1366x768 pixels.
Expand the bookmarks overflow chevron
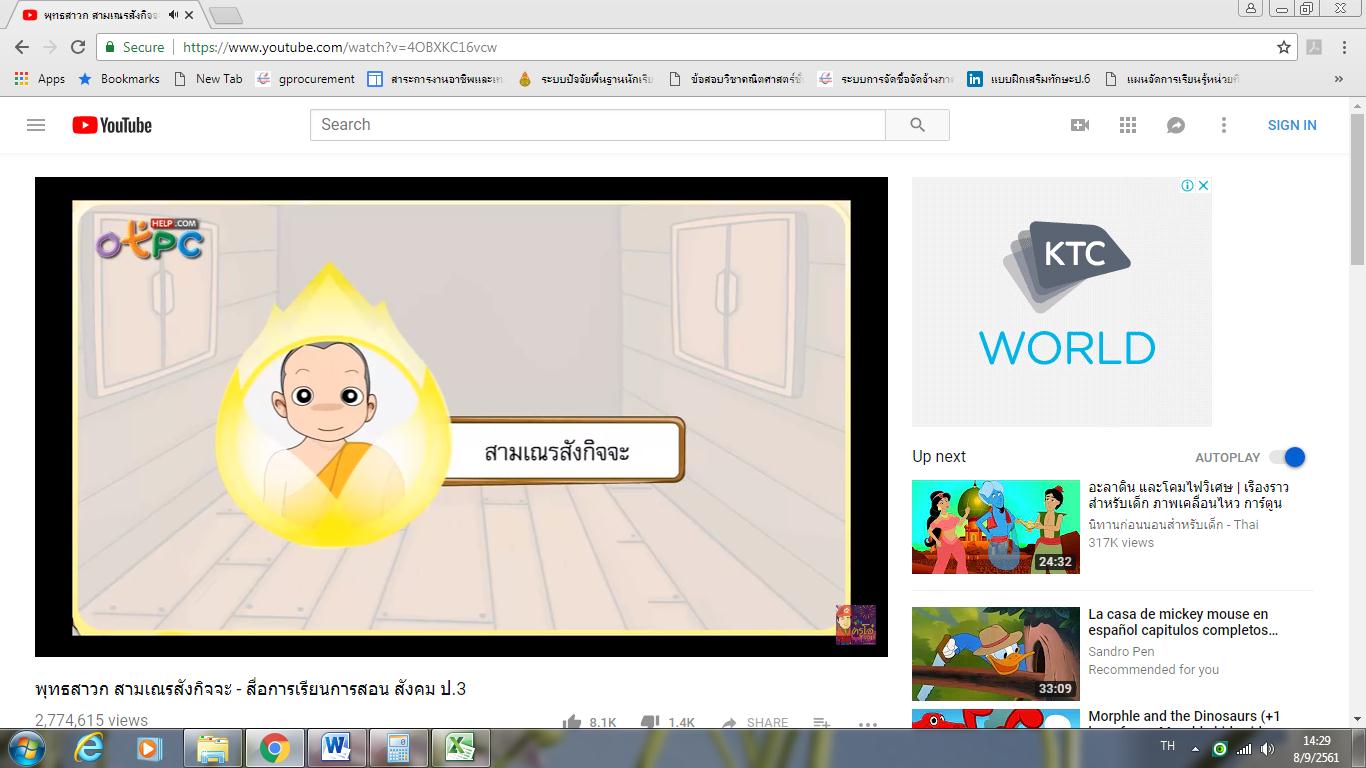tap(1340, 79)
